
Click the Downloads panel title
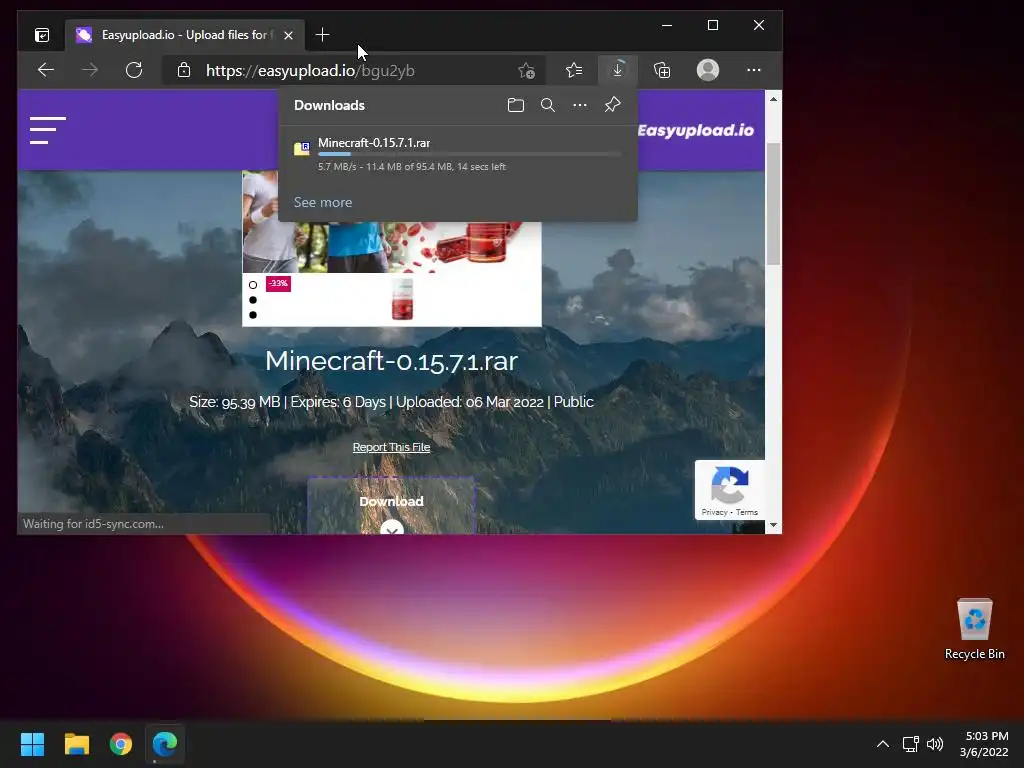[x=329, y=105]
